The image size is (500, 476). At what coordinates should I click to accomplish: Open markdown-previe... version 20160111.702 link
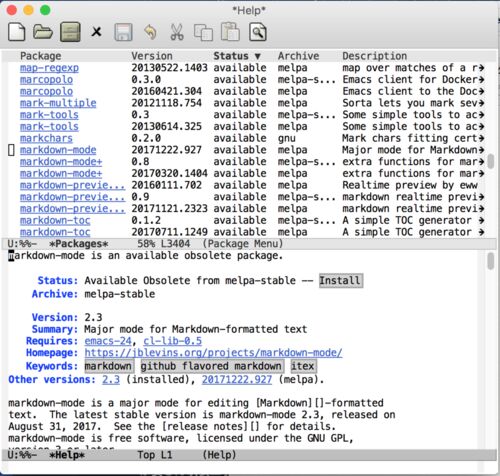point(73,185)
